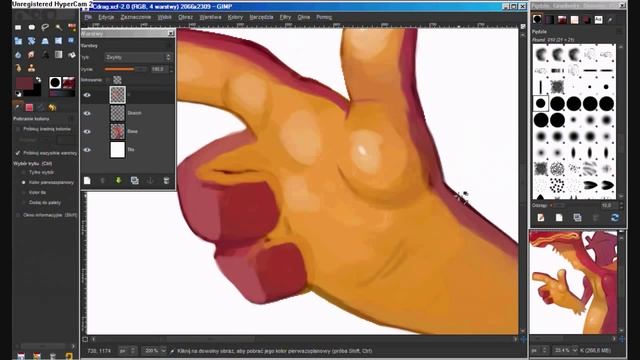Open Zaznaczenie menu
The height and width of the screenshot is (360, 640).
136,17
